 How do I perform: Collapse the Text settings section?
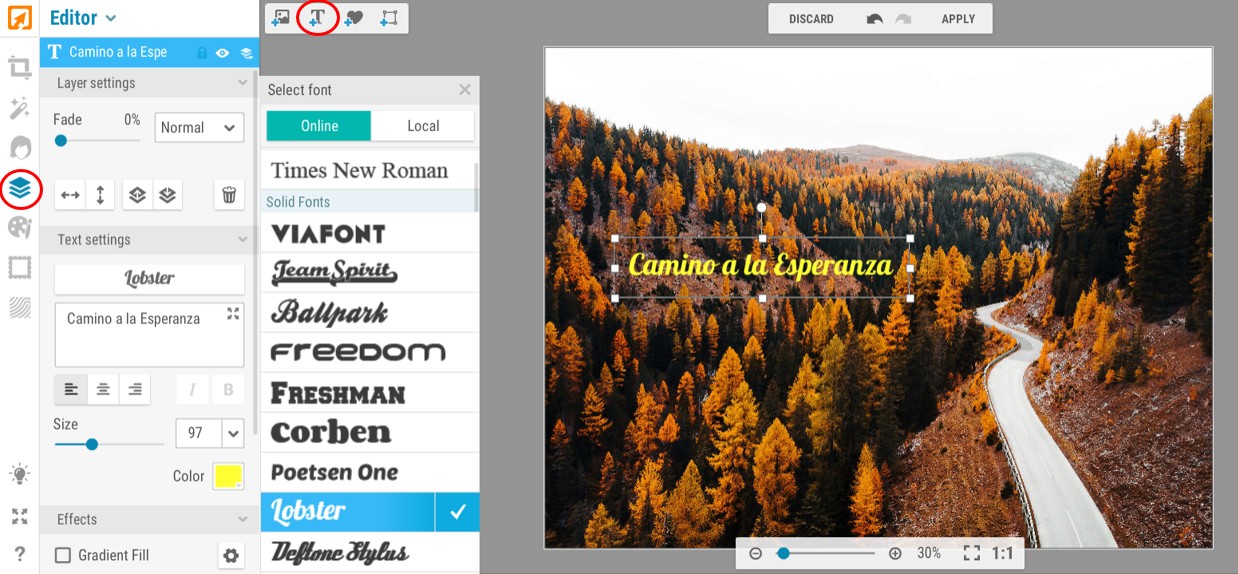(x=242, y=240)
